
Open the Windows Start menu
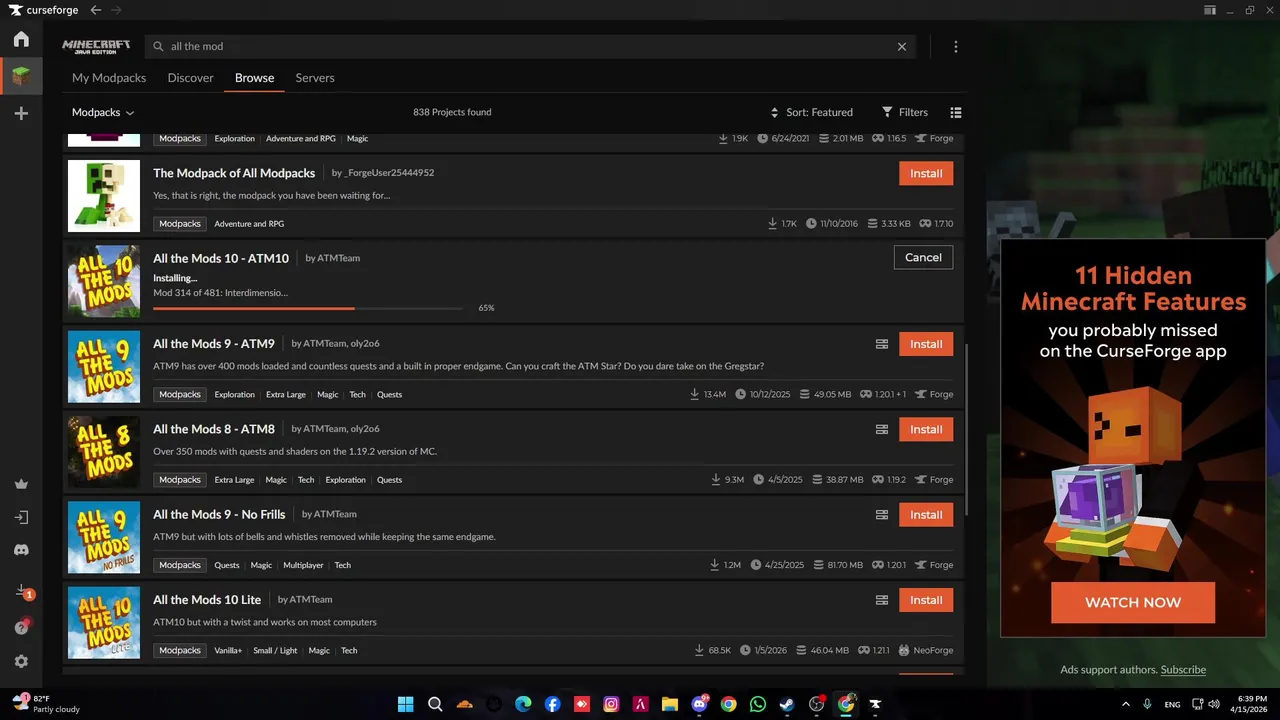(406, 704)
